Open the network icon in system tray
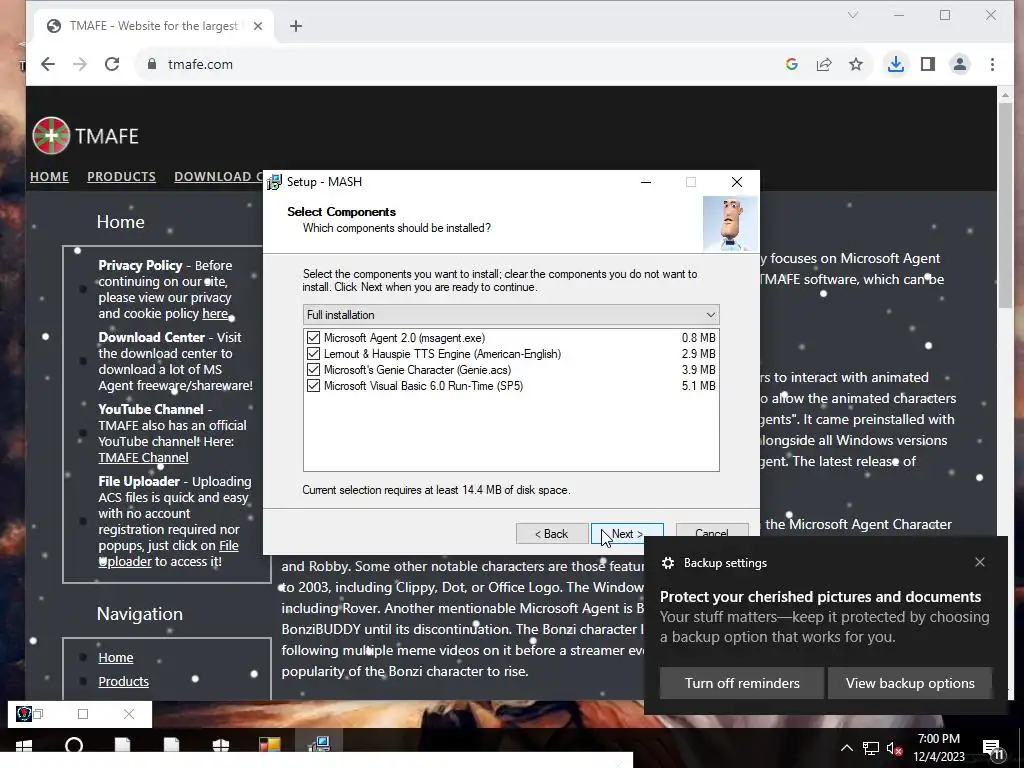 pyautogui.click(x=871, y=748)
